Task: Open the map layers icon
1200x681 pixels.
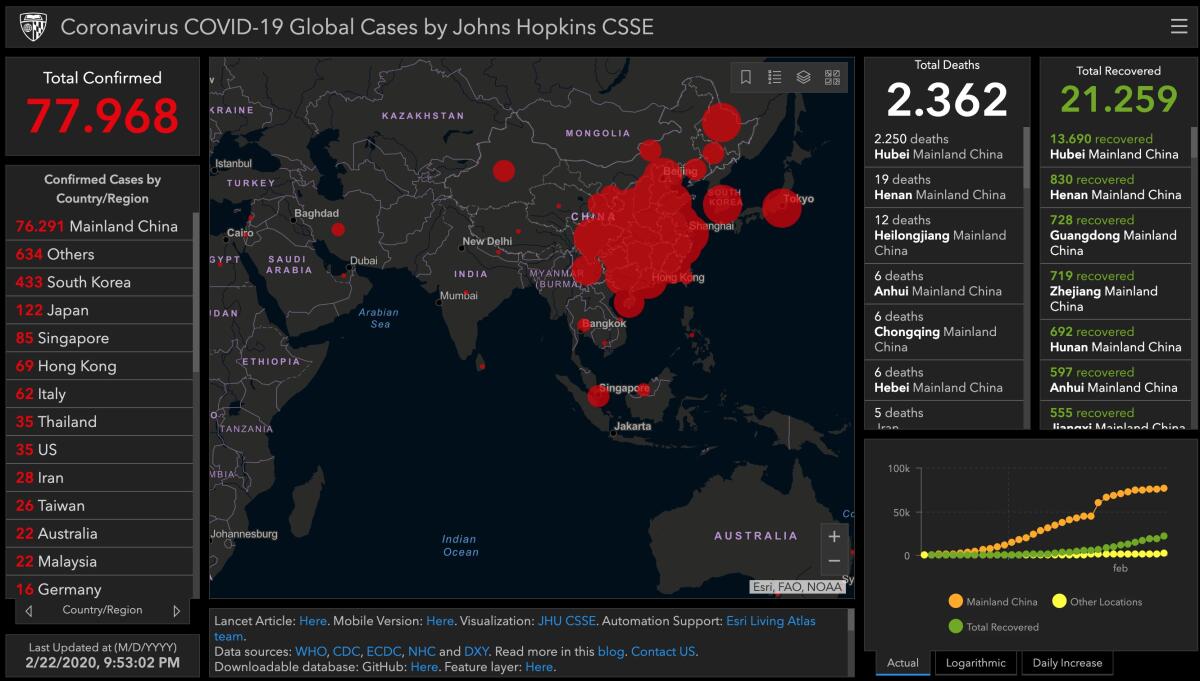Action: (802, 76)
